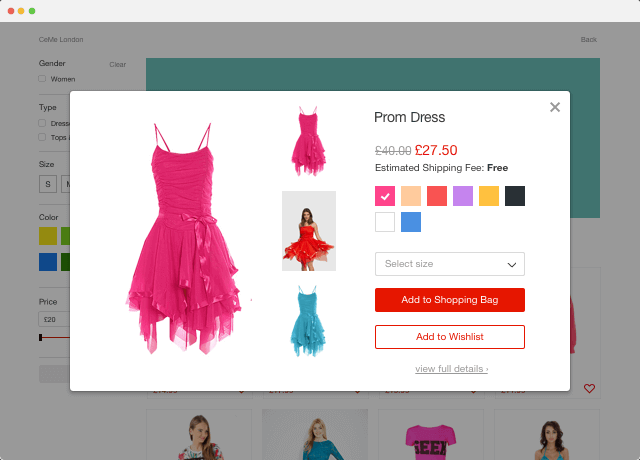Viewport: 640px width, 460px height.
Task: Click the green window maximize button
Action: pos(32,11)
